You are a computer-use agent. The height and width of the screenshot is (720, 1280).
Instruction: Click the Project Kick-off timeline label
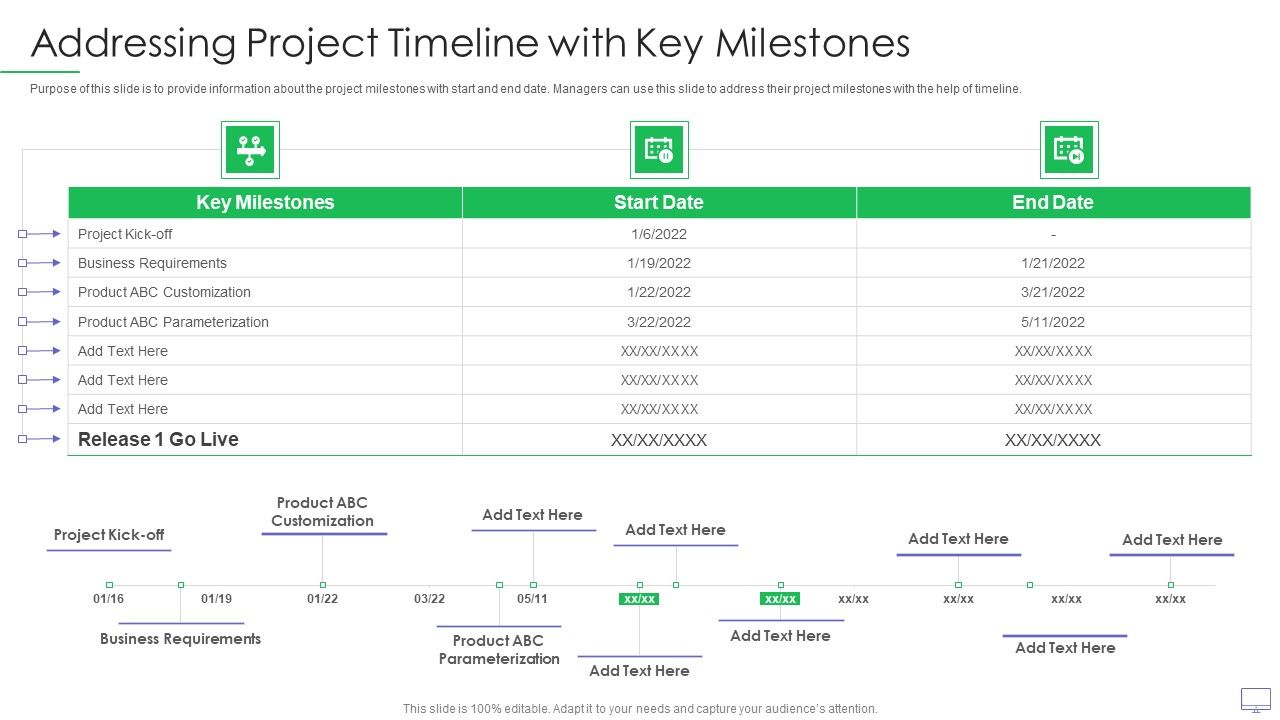pyautogui.click(x=109, y=535)
